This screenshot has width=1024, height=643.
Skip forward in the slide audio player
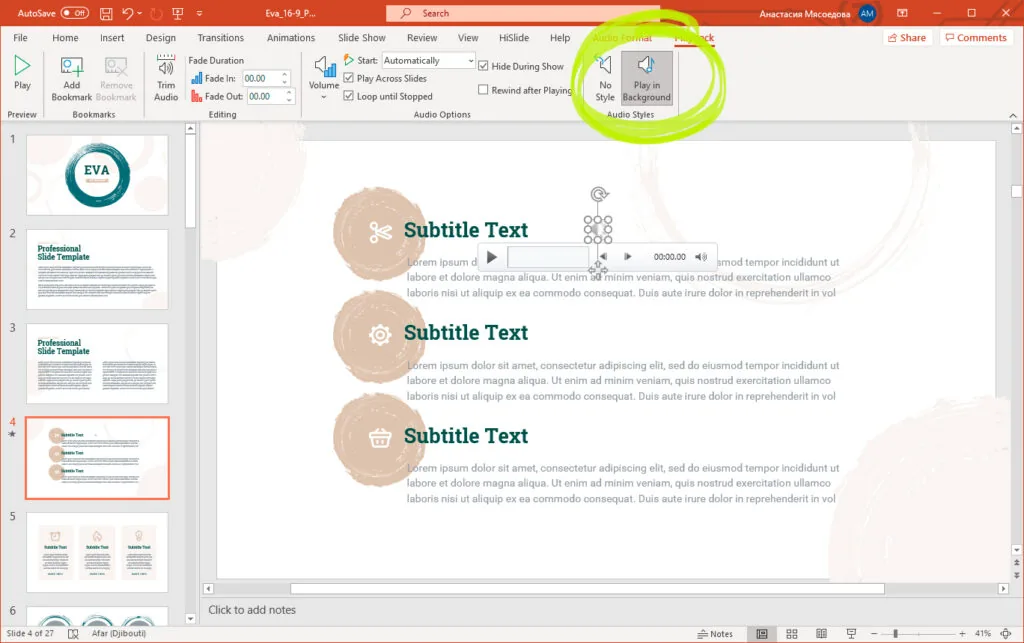click(628, 257)
